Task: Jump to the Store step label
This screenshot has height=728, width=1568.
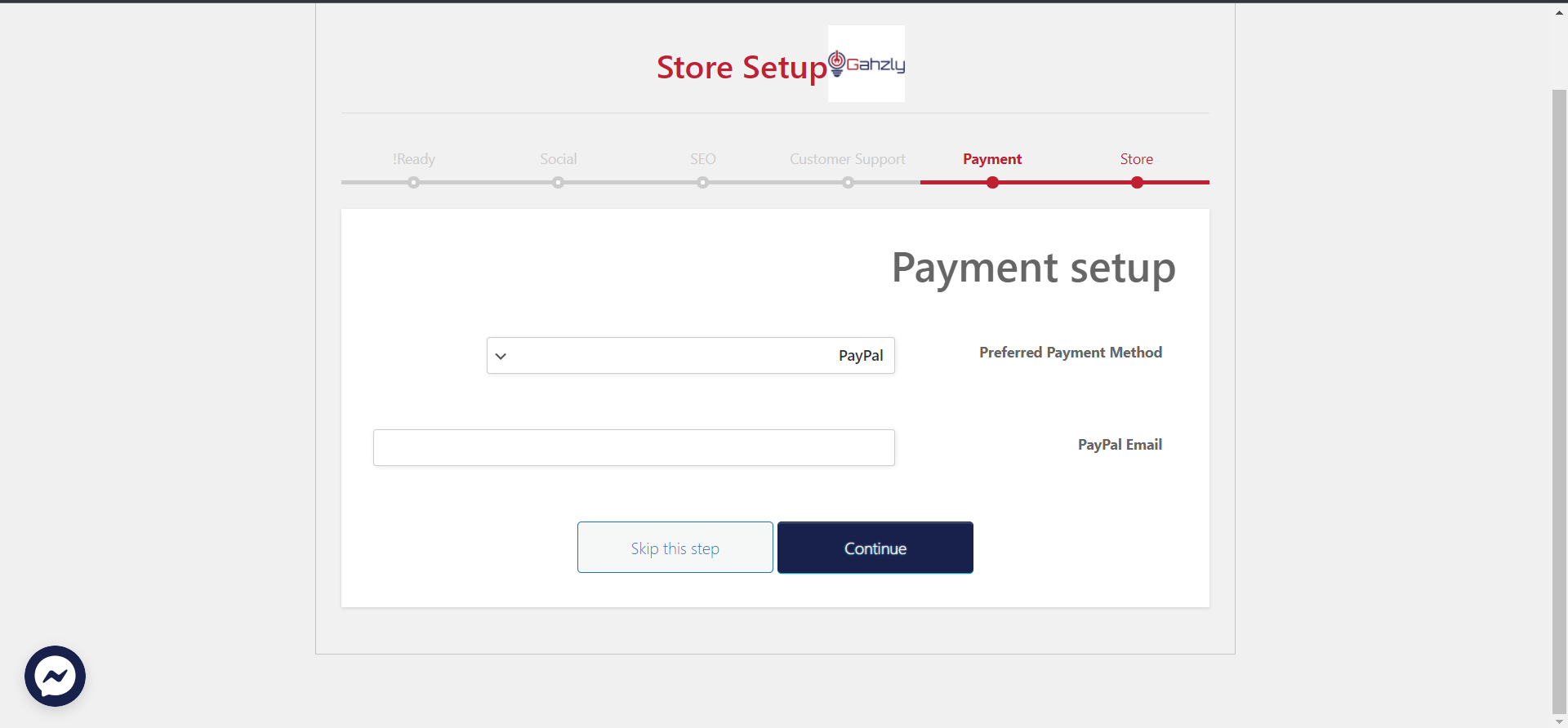Action: coord(1136,159)
